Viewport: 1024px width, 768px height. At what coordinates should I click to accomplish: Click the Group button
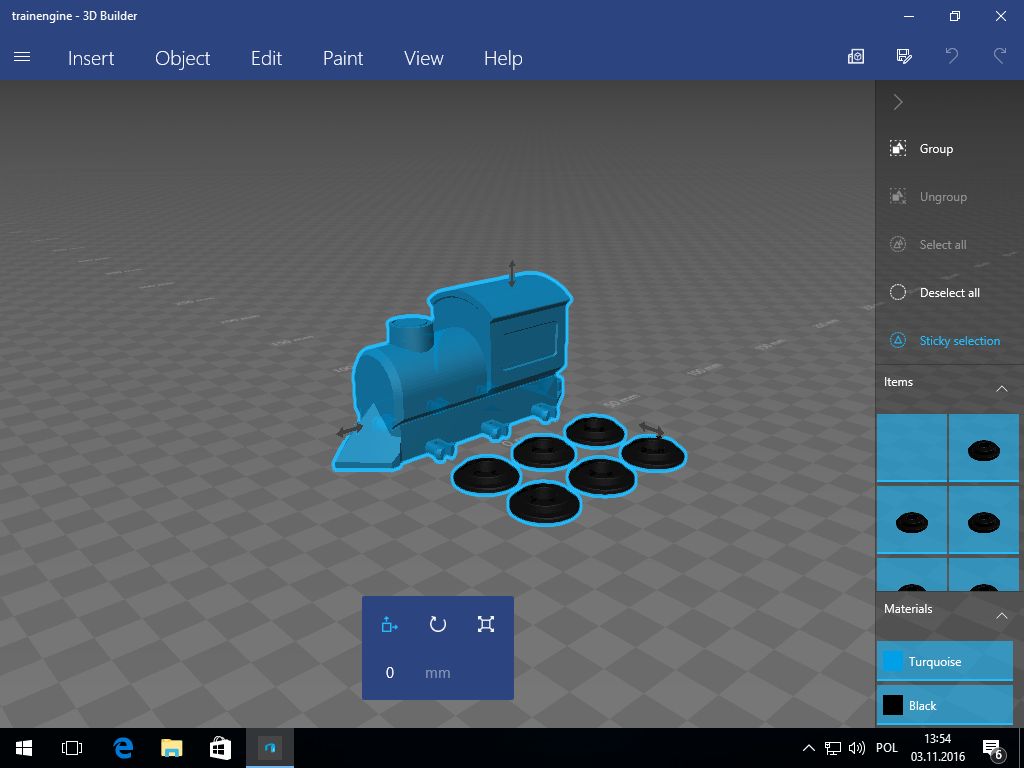pyautogui.click(x=935, y=148)
